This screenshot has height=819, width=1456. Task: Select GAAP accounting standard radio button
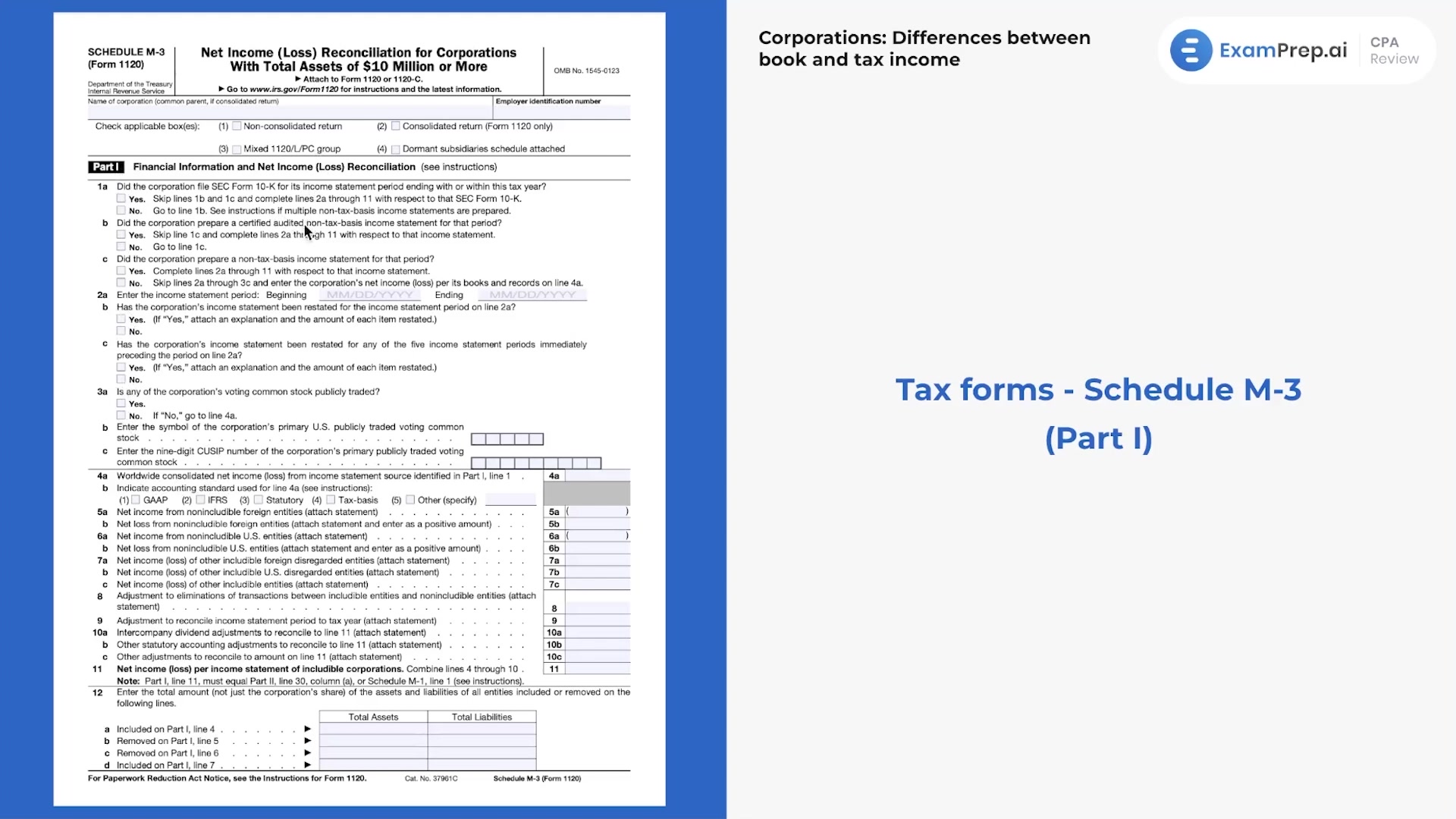tap(135, 500)
